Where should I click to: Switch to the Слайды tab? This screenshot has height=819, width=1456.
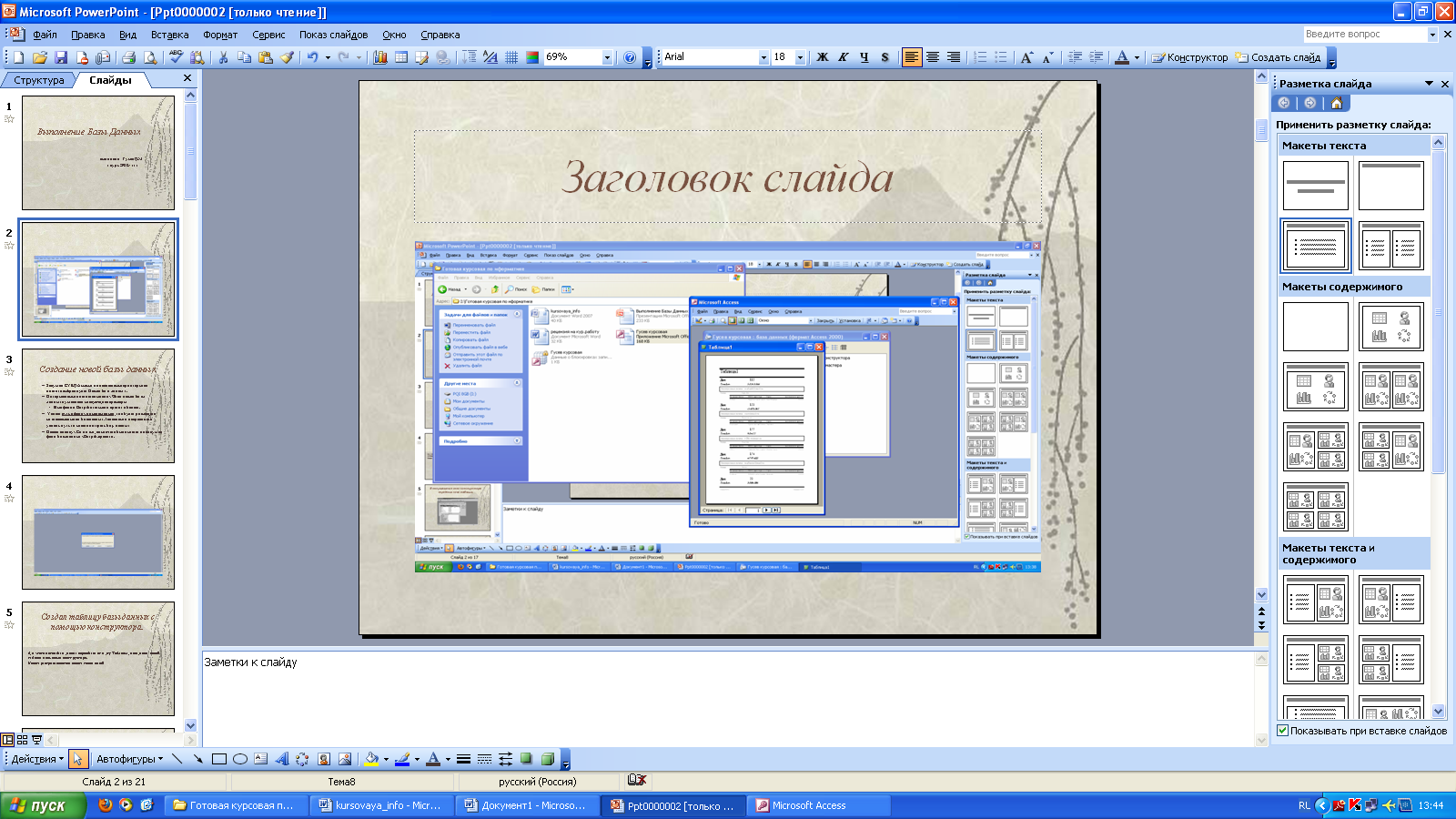pyautogui.click(x=110, y=80)
